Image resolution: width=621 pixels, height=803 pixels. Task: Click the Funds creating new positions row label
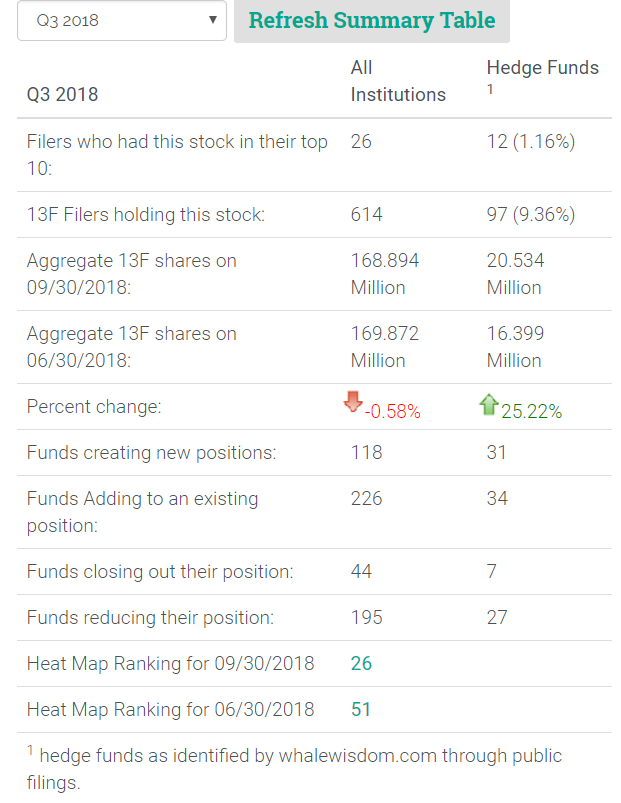(151, 452)
